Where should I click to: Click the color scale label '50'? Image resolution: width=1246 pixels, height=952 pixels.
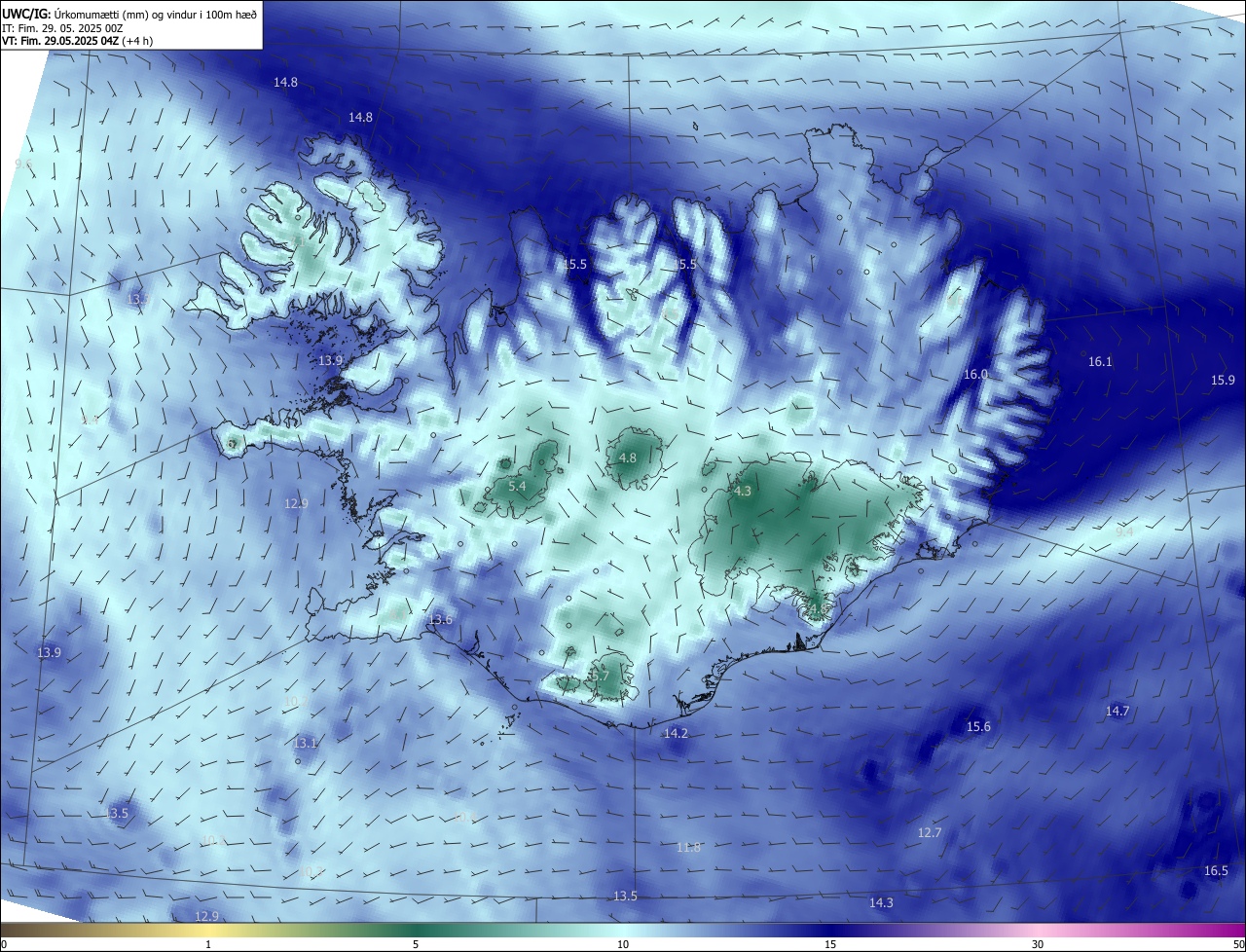[1238, 945]
